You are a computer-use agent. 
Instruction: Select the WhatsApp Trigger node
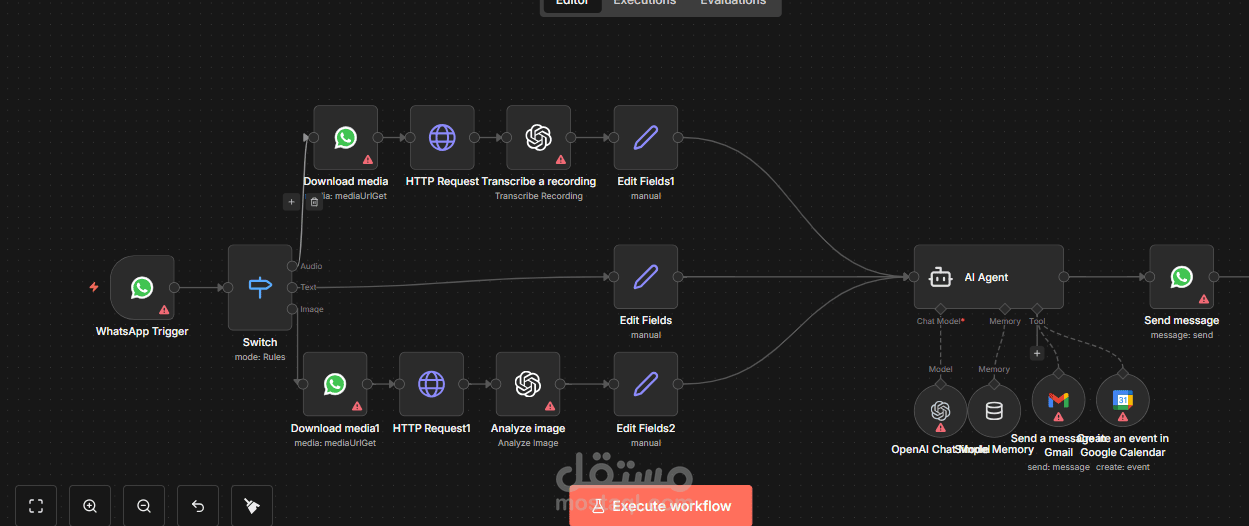[142, 288]
